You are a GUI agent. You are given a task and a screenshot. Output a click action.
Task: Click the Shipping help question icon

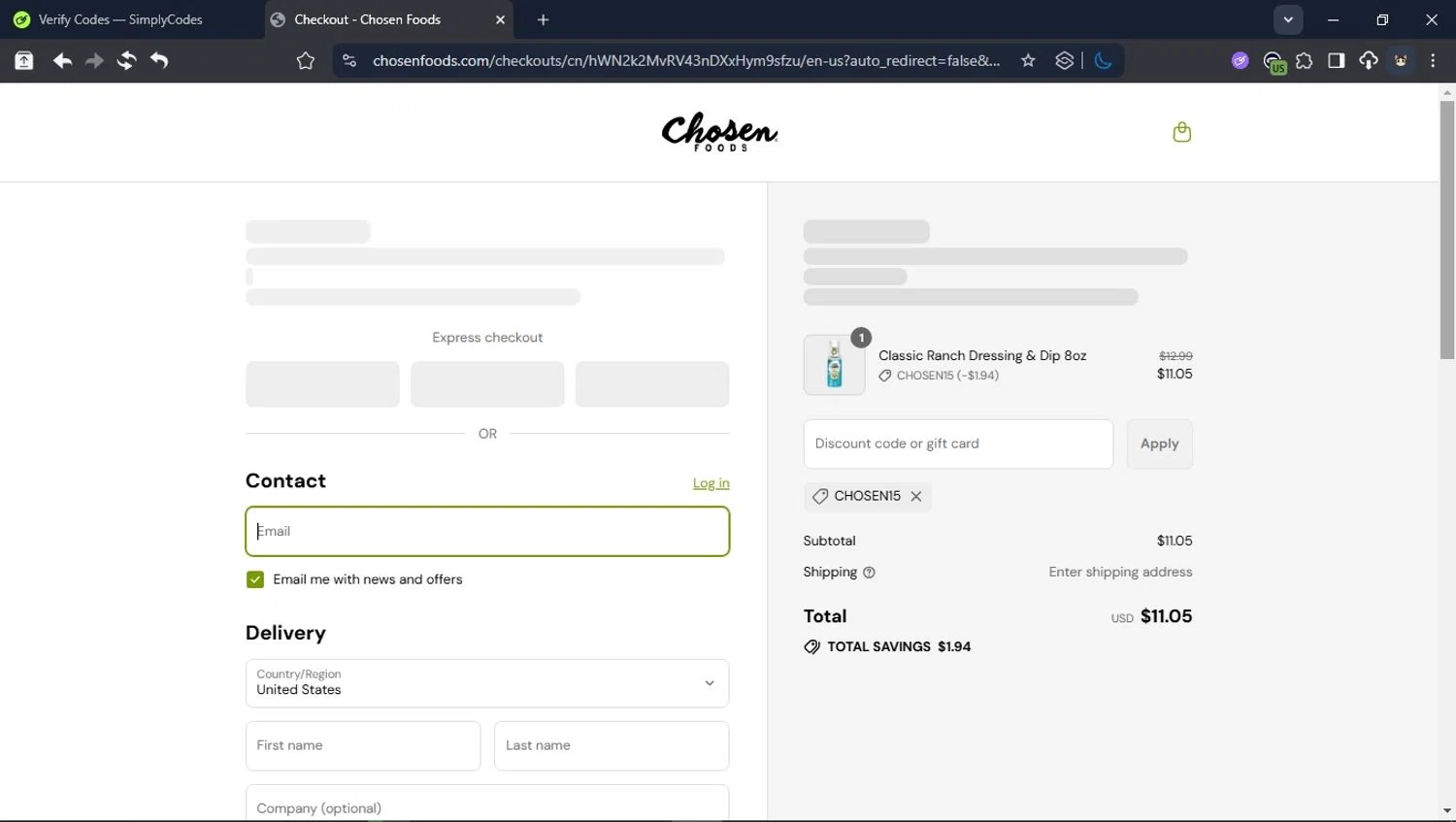coord(869,573)
